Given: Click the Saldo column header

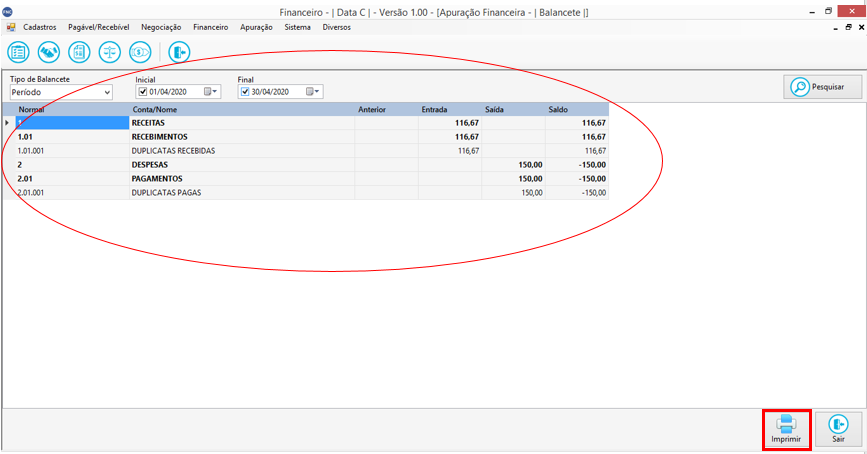Looking at the screenshot, I should pos(577,109).
